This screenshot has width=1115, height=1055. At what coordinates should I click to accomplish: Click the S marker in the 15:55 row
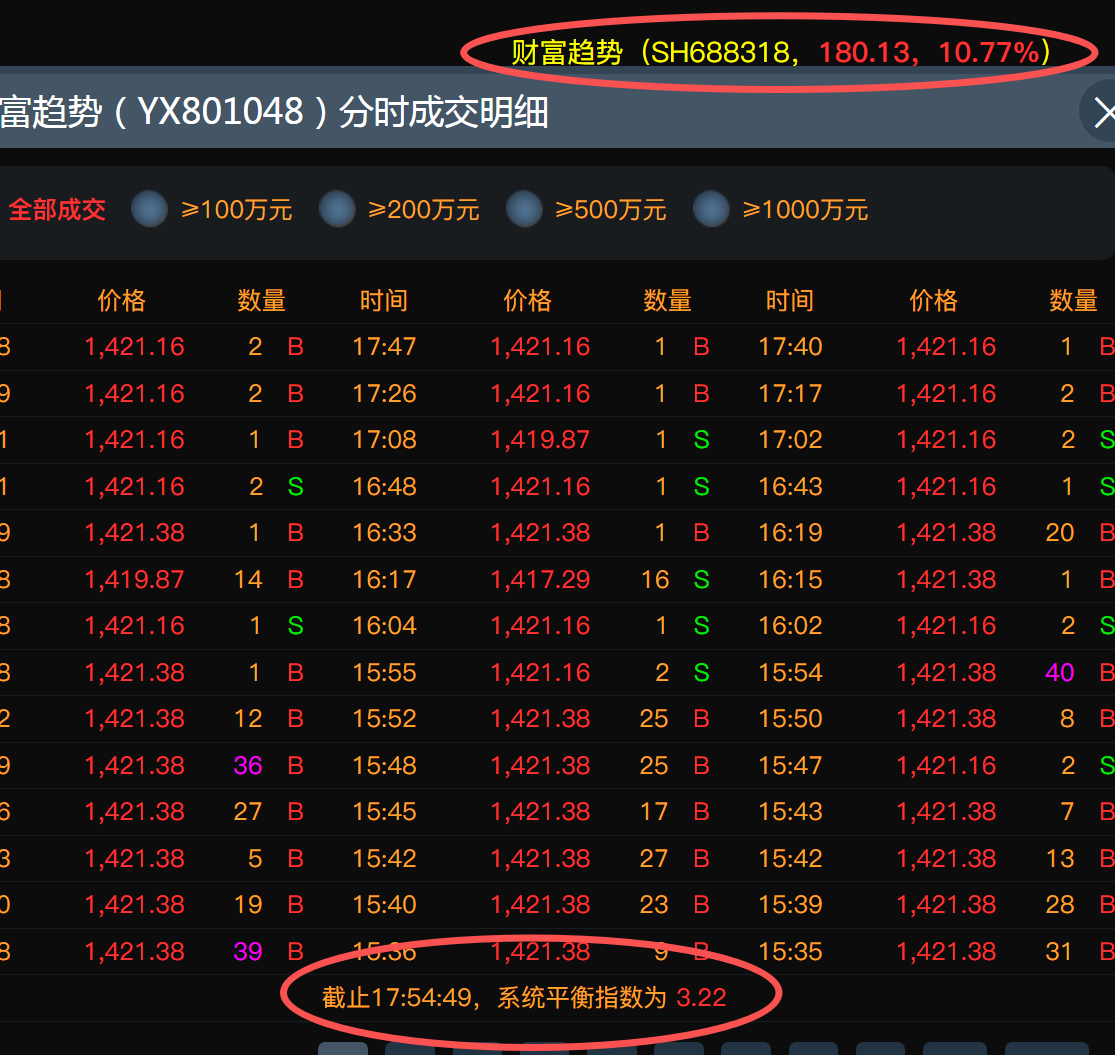702,673
